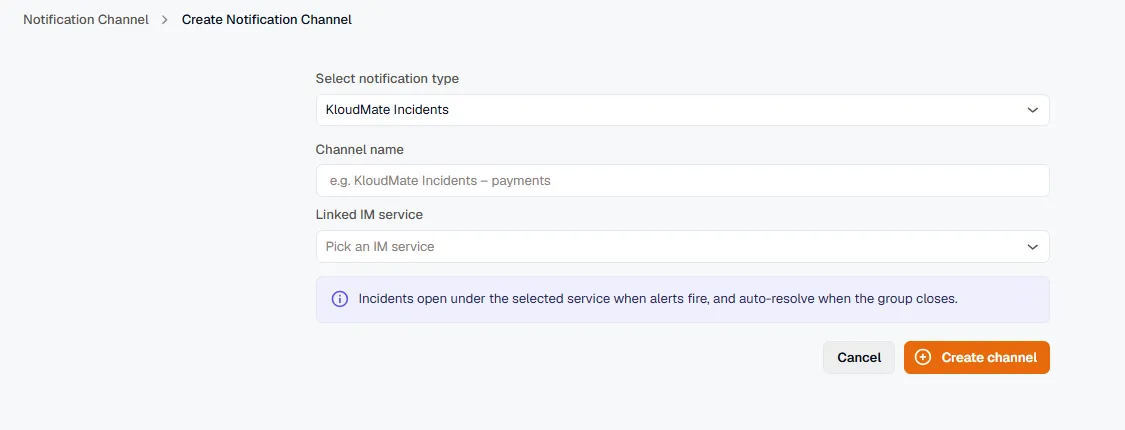This screenshot has width=1125, height=430.
Task: Click the plus circle icon on Create channel
Action: (923, 357)
